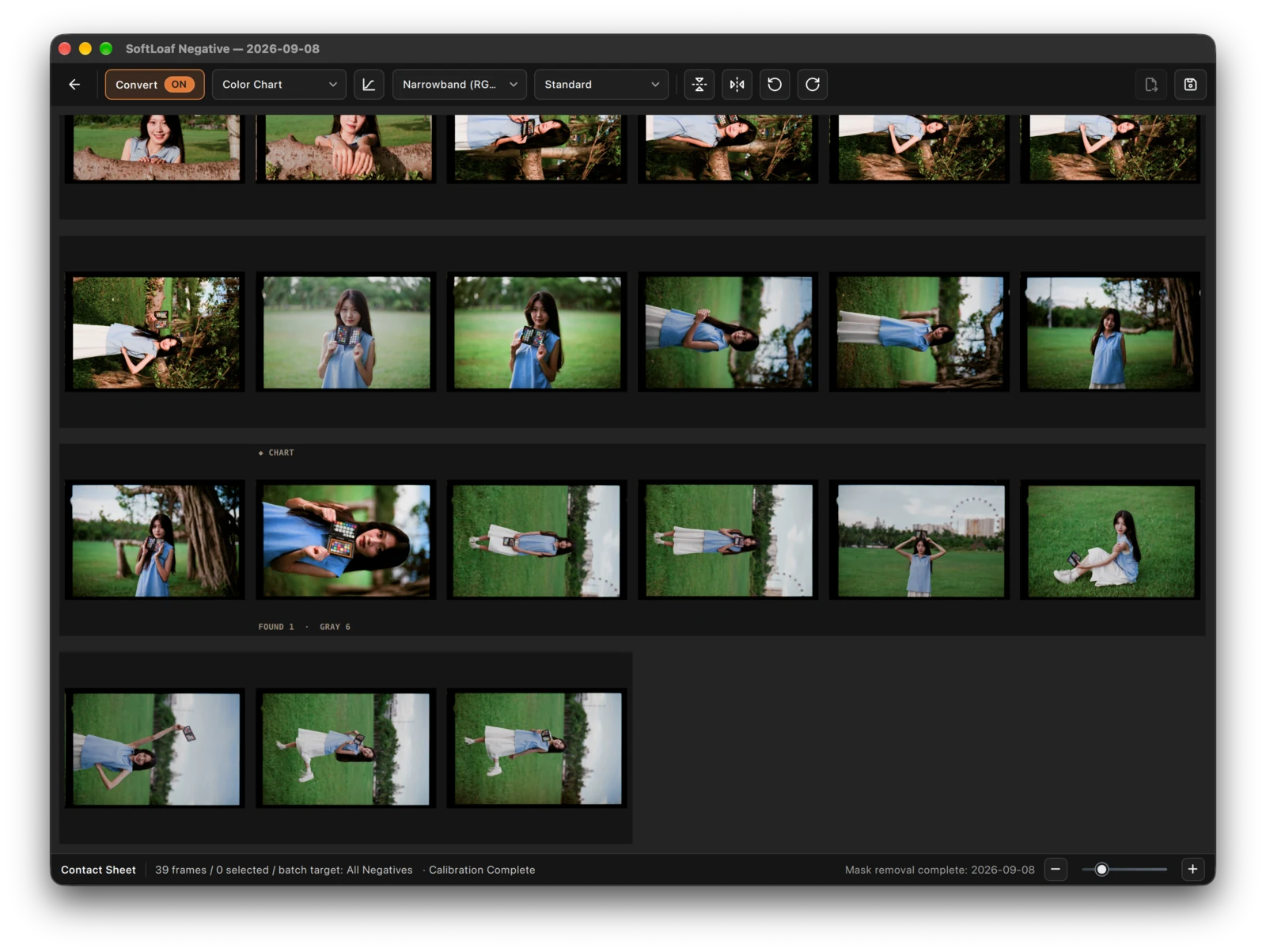Click 'Mask removal complete: 2026-09-08' text

click(x=940, y=870)
